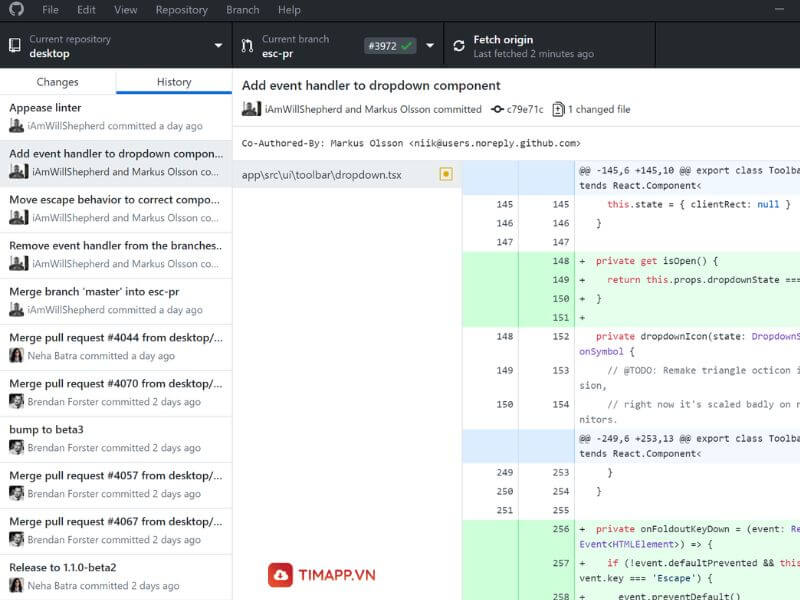Image resolution: width=800 pixels, height=600 pixels.
Task: Select Add event handler to dropdown commit
Action: pos(116,163)
